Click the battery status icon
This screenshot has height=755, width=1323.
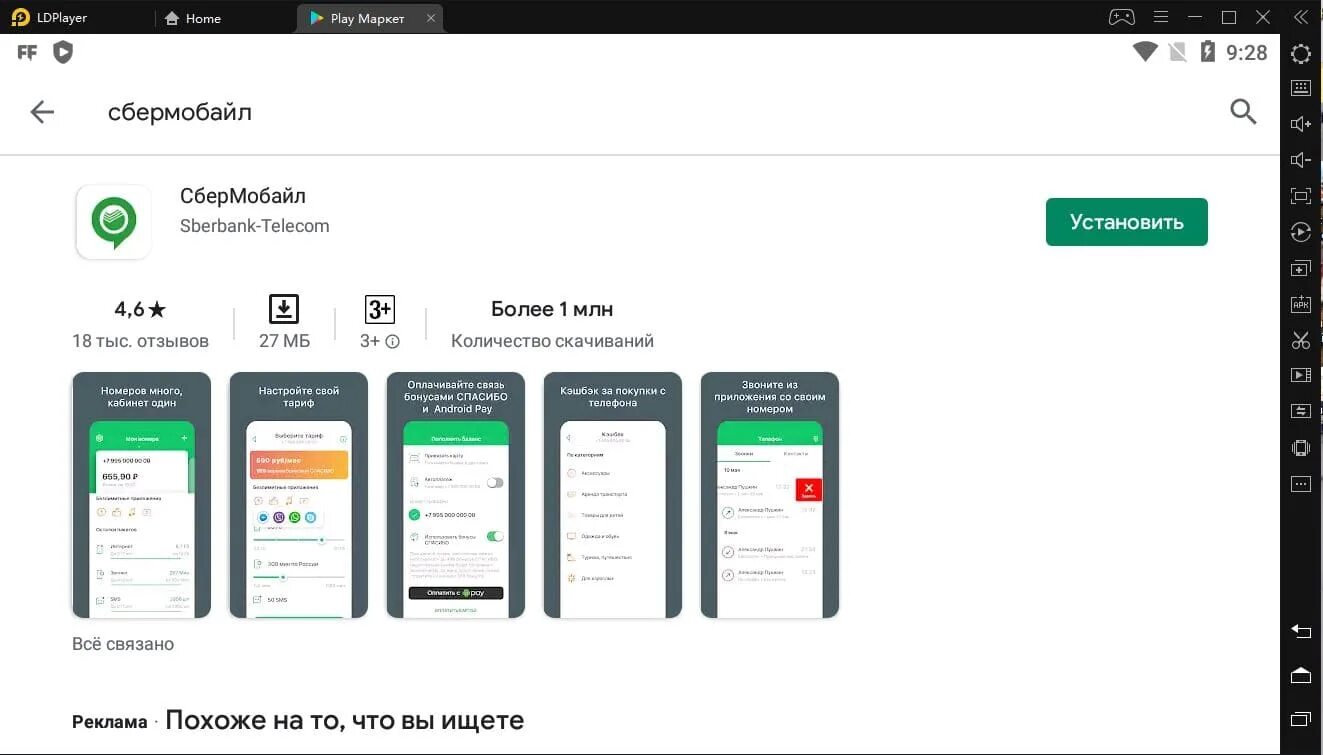tap(1207, 52)
